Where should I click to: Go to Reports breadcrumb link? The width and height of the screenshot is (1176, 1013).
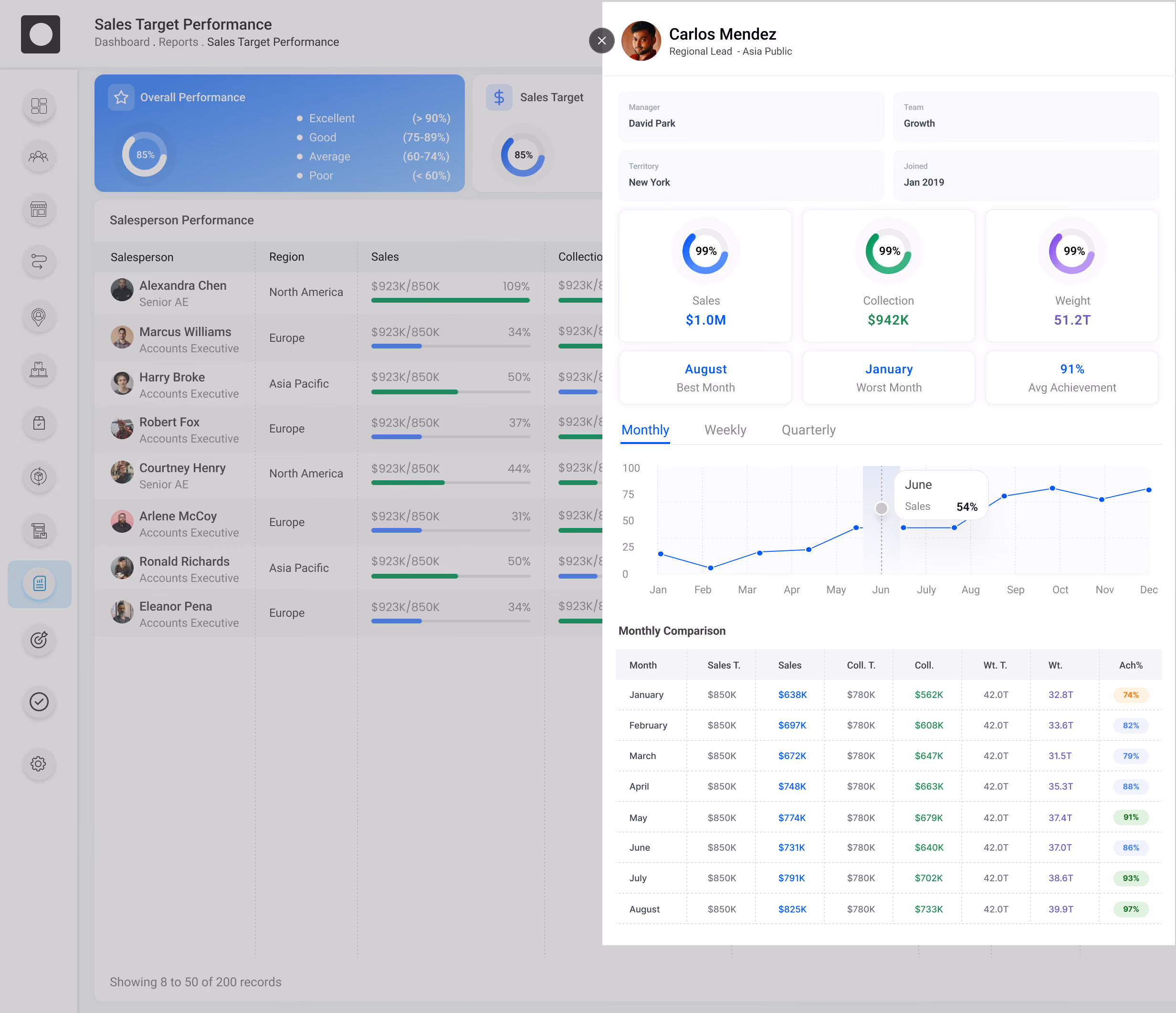tap(178, 42)
